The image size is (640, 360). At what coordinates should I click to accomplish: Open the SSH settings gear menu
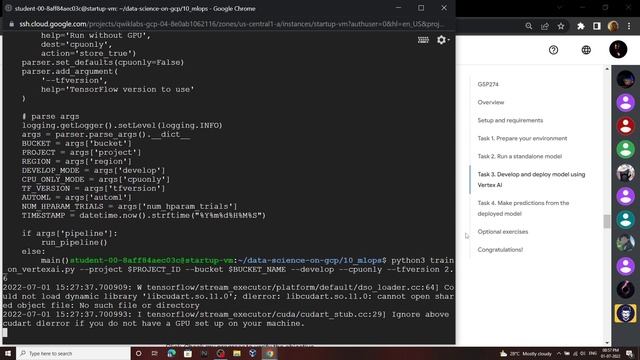tap(442, 40)
